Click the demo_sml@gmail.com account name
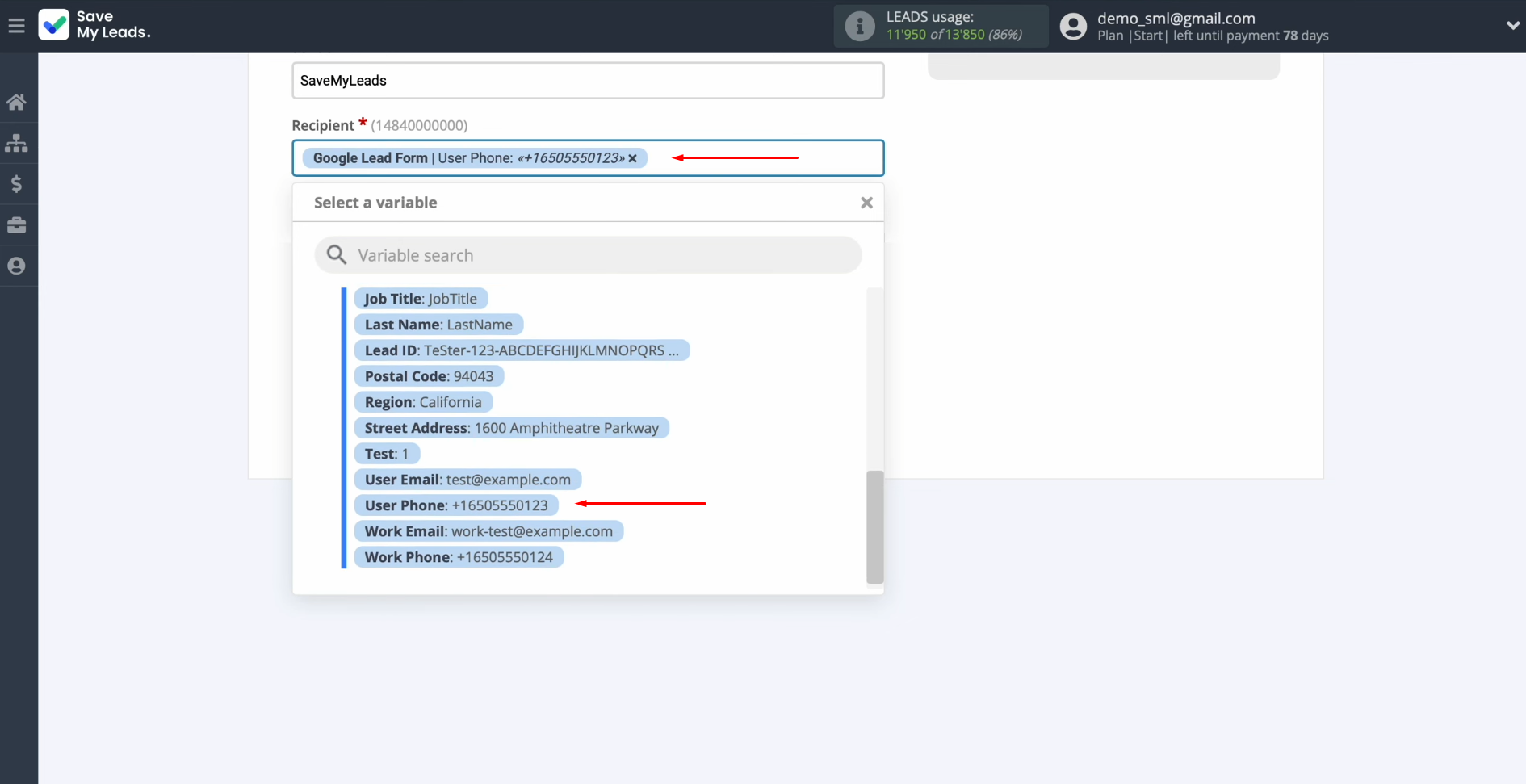This screenshot has height=784, width=1526. click(1176, 18)
